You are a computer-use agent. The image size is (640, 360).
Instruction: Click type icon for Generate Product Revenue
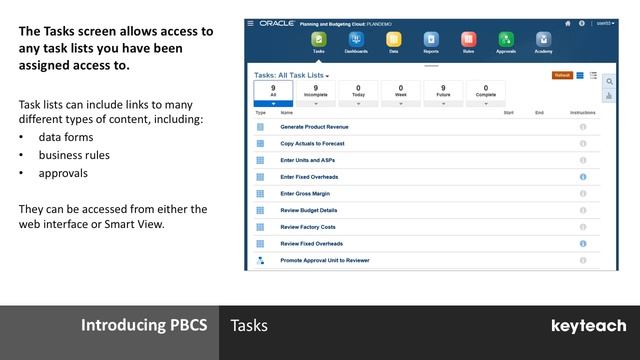pos(260,127)
